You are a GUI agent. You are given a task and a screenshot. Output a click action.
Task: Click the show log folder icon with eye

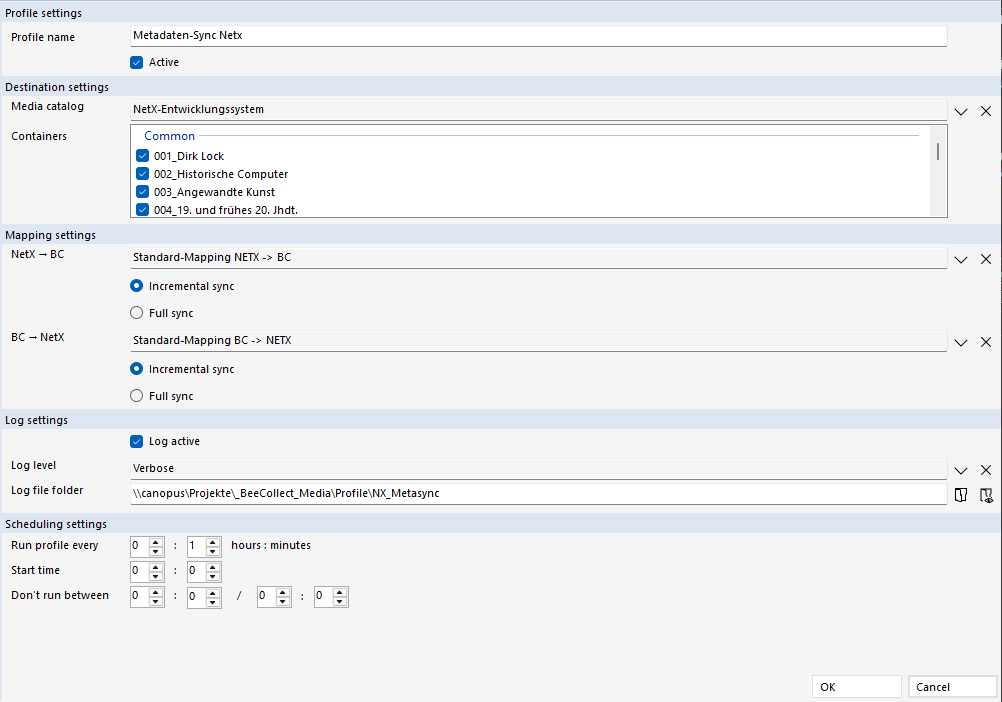[x=986, y=494]
